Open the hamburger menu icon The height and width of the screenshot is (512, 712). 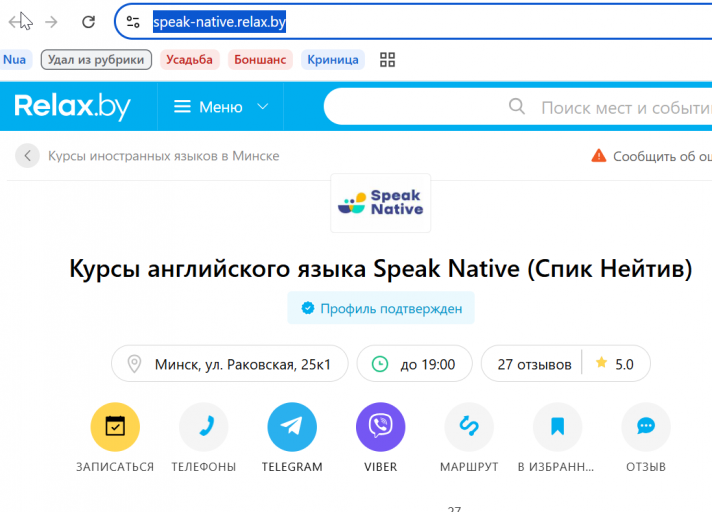pos(182,107)
